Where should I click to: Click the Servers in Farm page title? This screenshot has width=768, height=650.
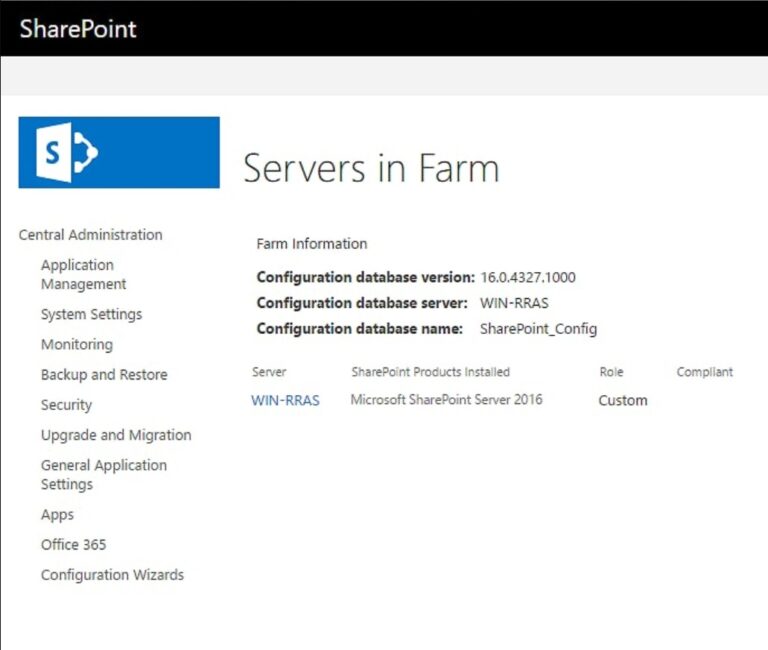point(371,168)
